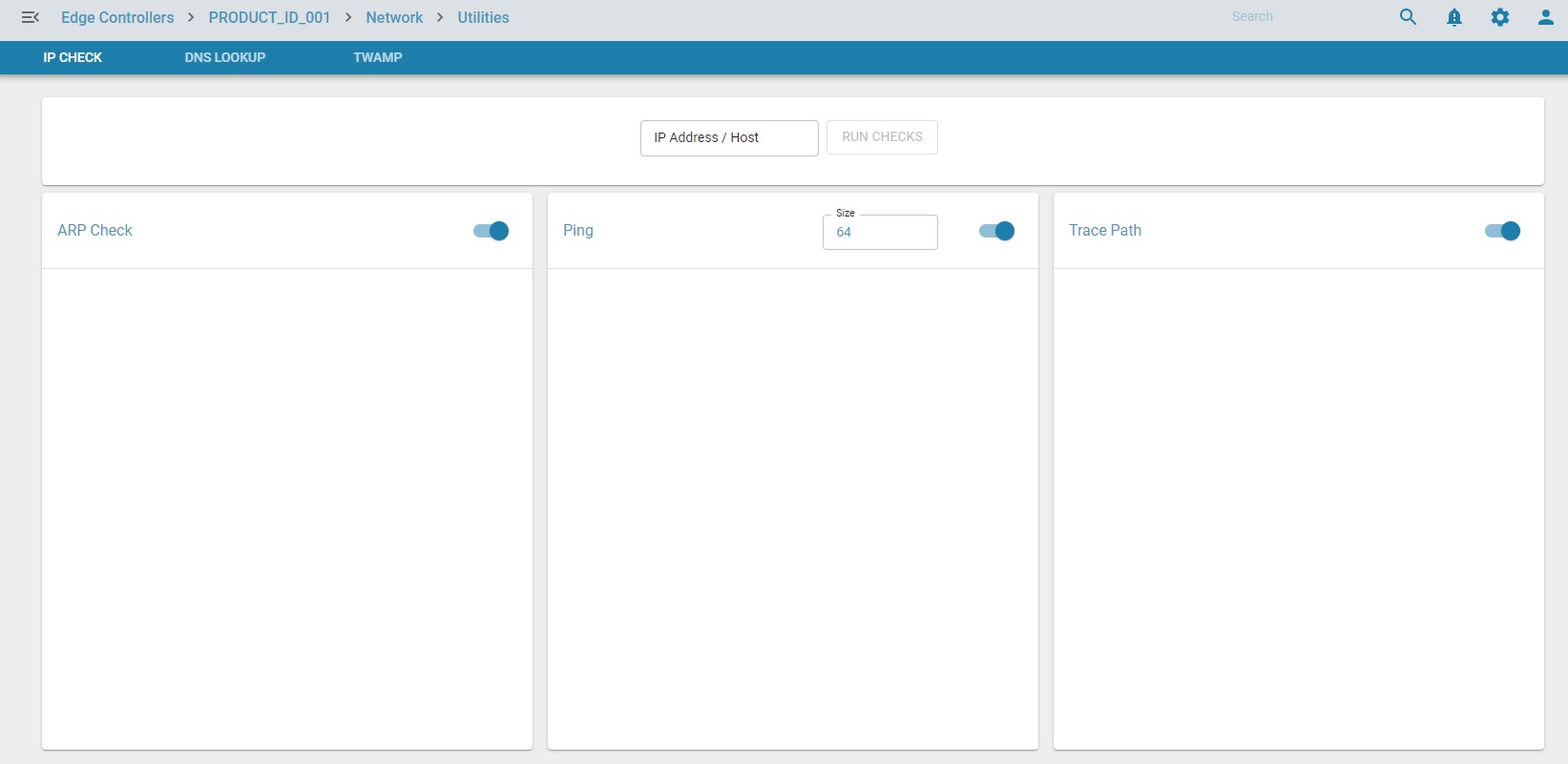Click the Ping Size input box
The image size is (1568, 764).
pyautogui.click(x=880, y=232)
